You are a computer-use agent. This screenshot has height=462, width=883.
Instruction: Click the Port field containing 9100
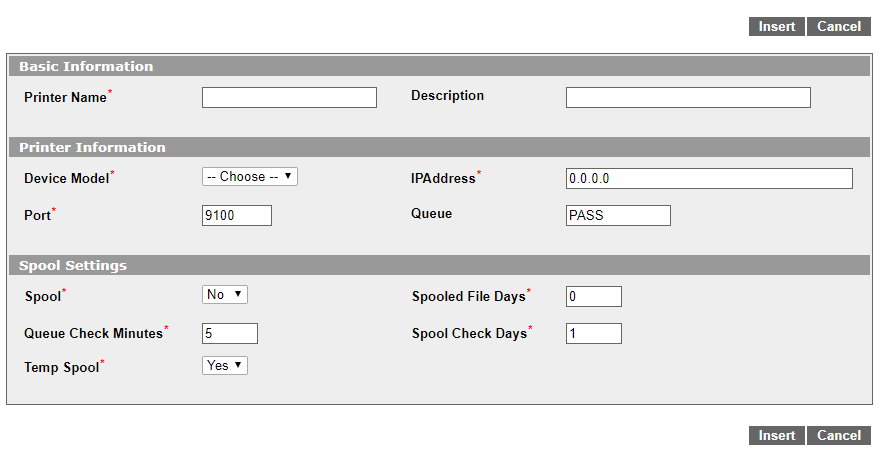(237, 215)
